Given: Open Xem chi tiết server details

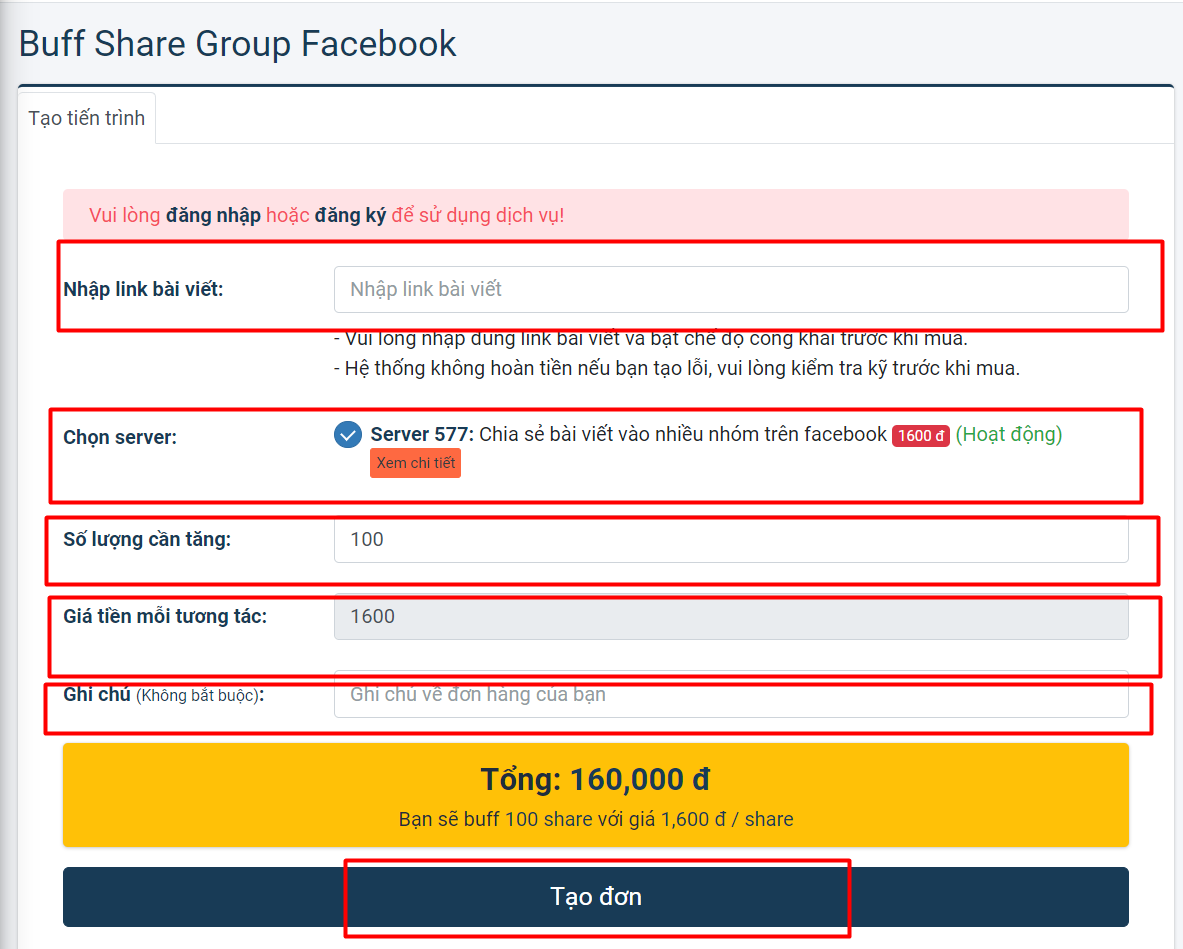Looking at the screenshot, I should (415, 463).
